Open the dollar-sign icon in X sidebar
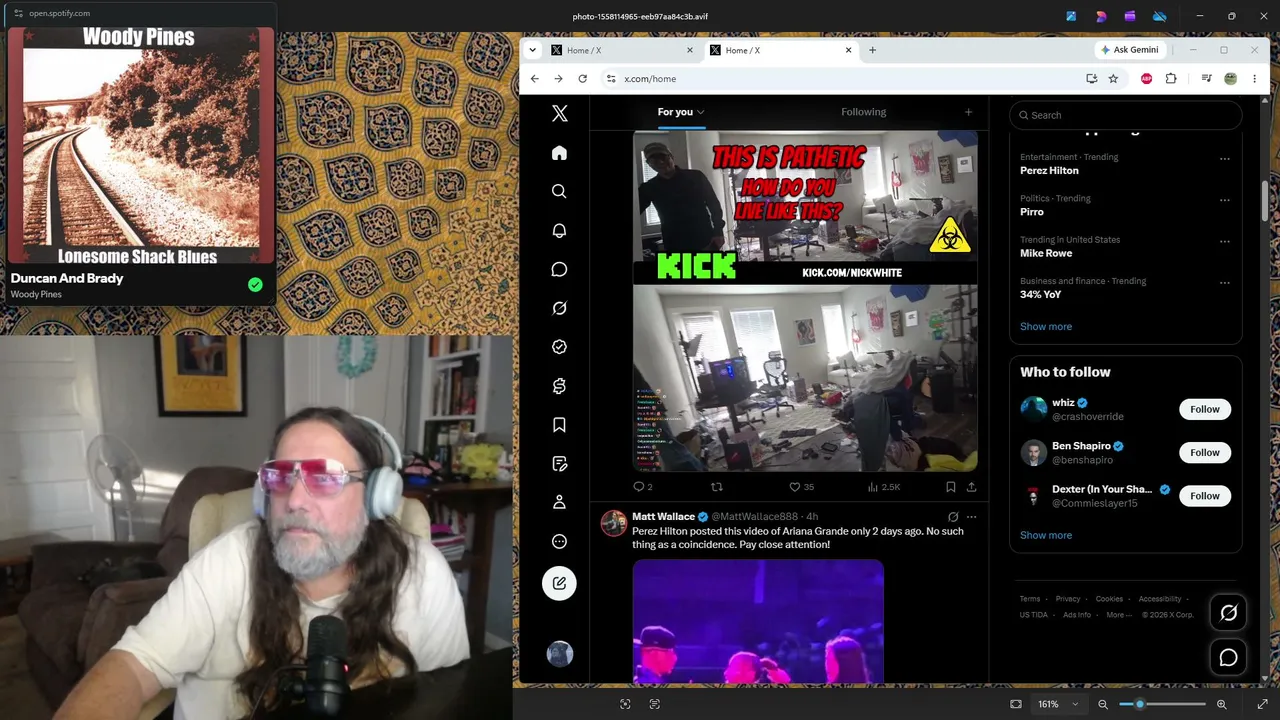This screenshot has height=720, width=1280. [x=559, y=386]
